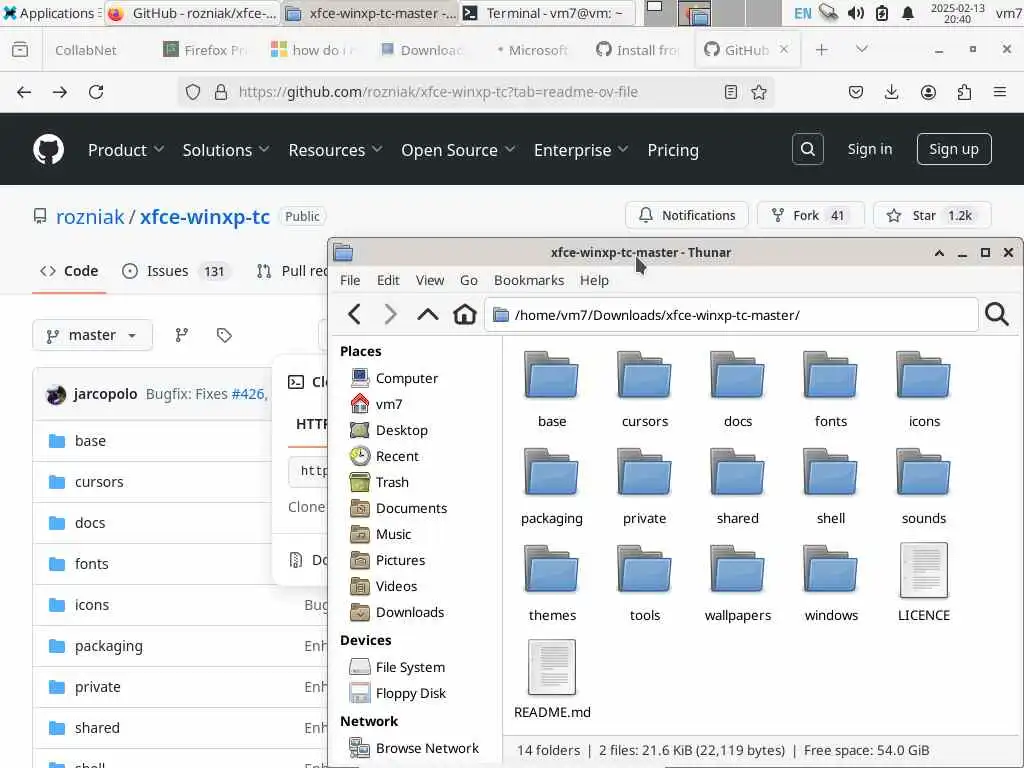
Task: Reload the Firefox page
Action: click(x=96, y=92)
